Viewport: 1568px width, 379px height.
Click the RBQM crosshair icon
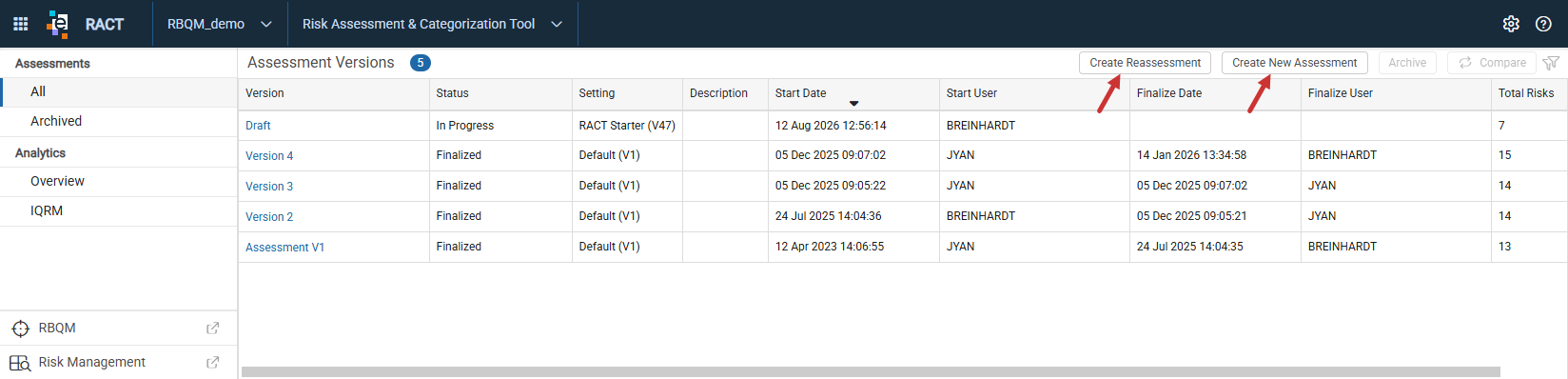click(20, 329)
